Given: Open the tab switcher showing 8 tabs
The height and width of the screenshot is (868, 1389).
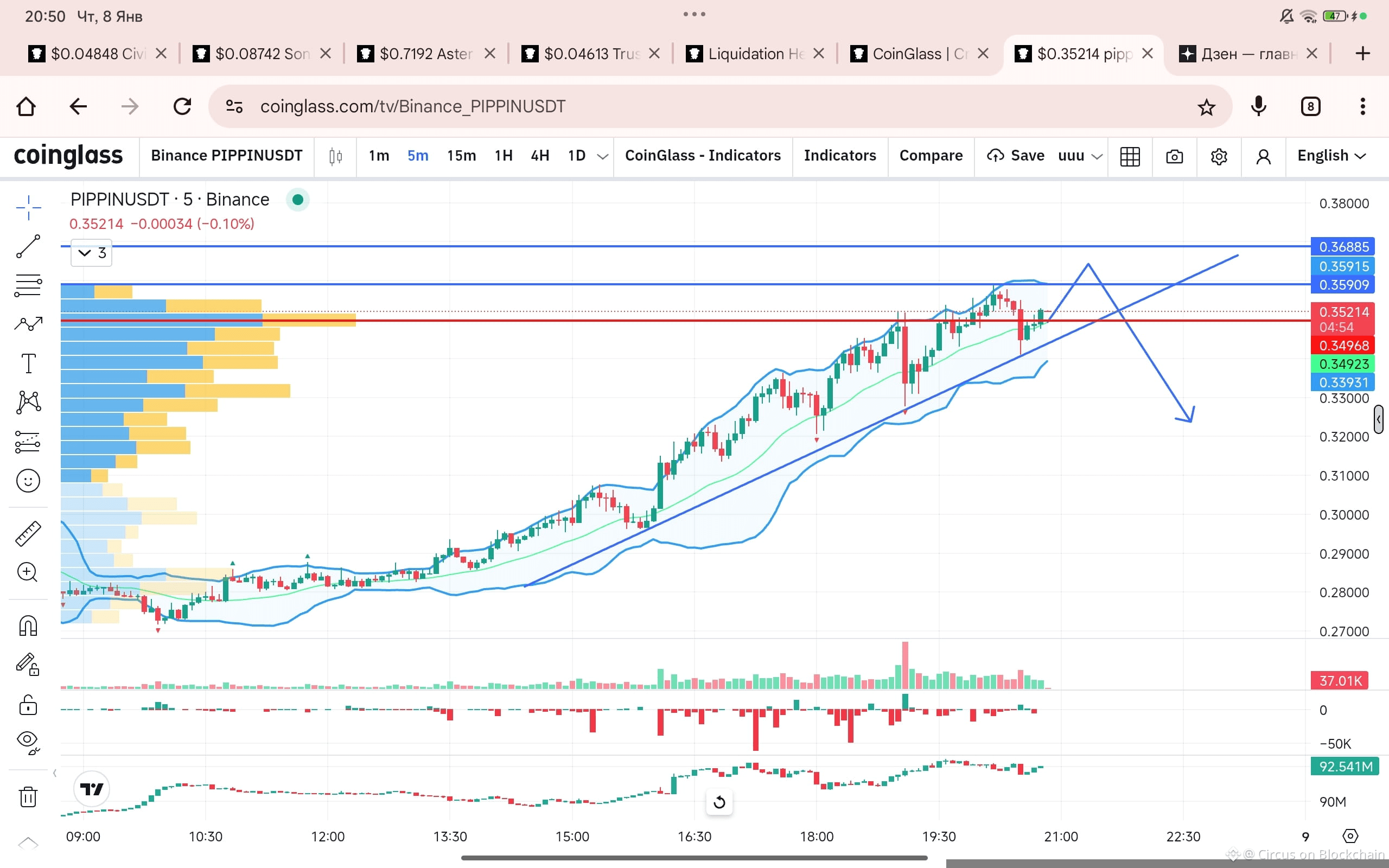Looking at the screenshot, I should [1311, 106].
